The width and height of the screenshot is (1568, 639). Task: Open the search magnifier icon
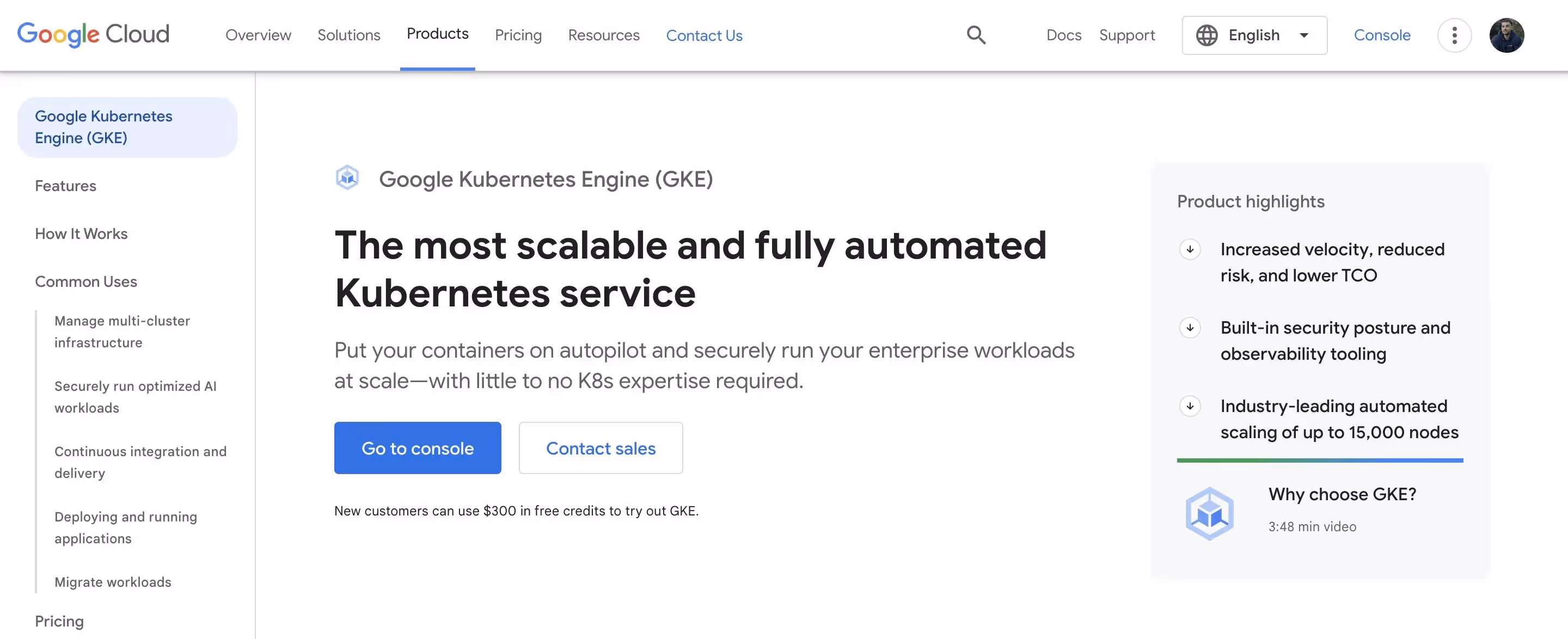976,35
